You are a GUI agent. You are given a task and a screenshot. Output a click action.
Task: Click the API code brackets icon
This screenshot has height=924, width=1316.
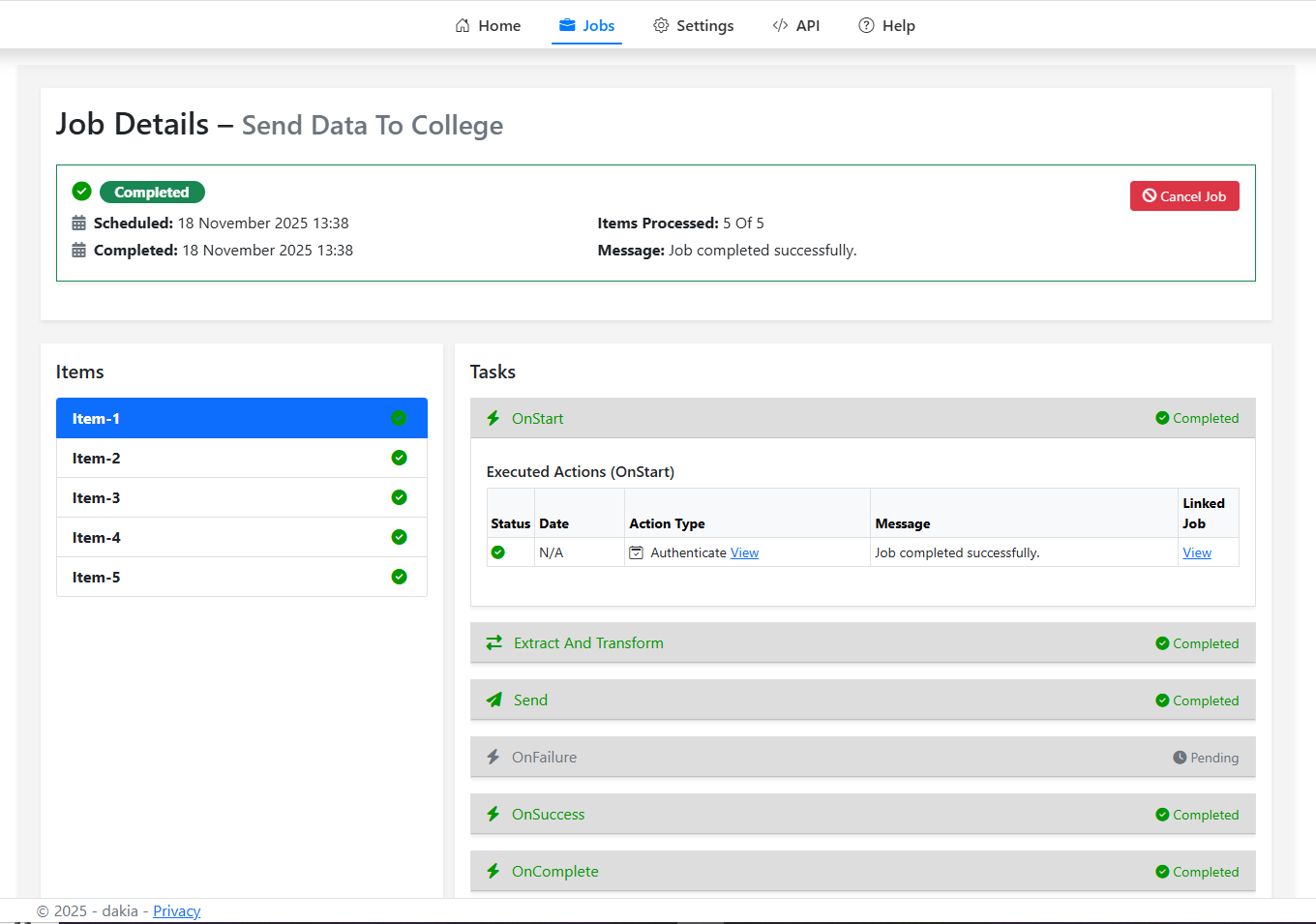[x=781, y=25]
